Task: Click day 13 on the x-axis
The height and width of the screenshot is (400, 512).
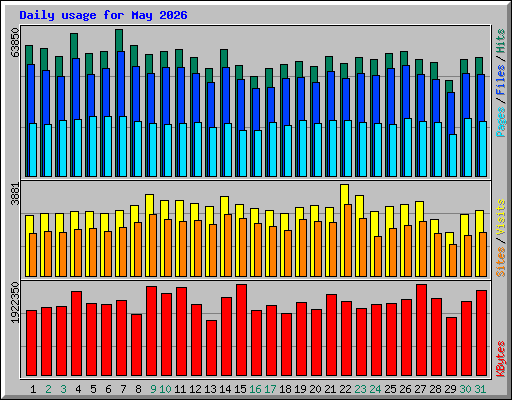Action: point(210,389)
